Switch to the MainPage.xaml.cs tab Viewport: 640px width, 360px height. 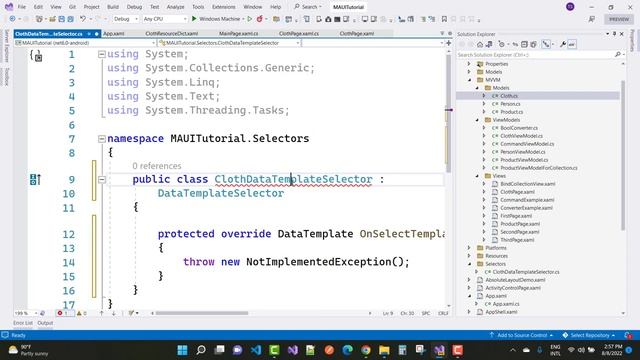(x=238, y=33)
